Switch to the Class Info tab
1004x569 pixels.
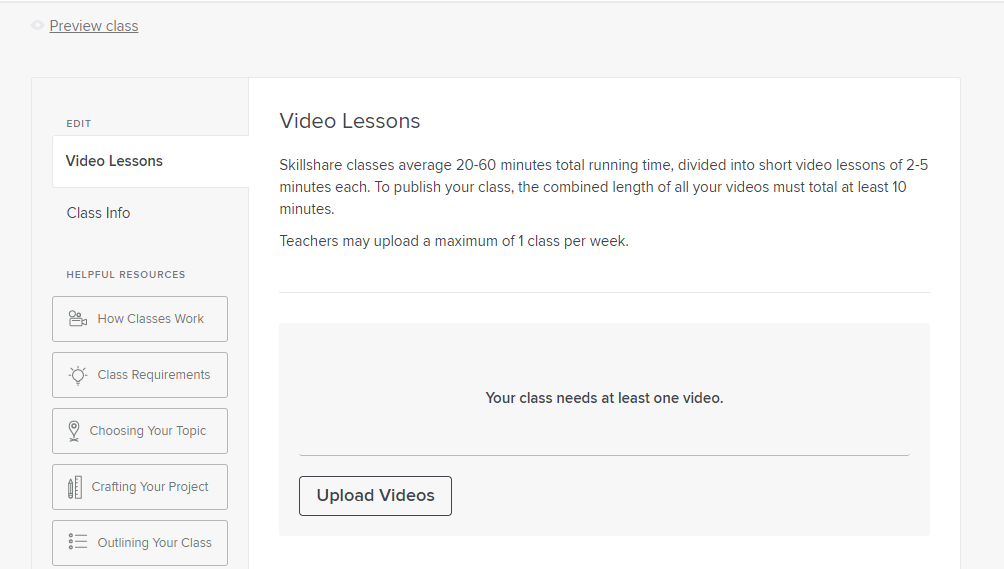point(98,213)
